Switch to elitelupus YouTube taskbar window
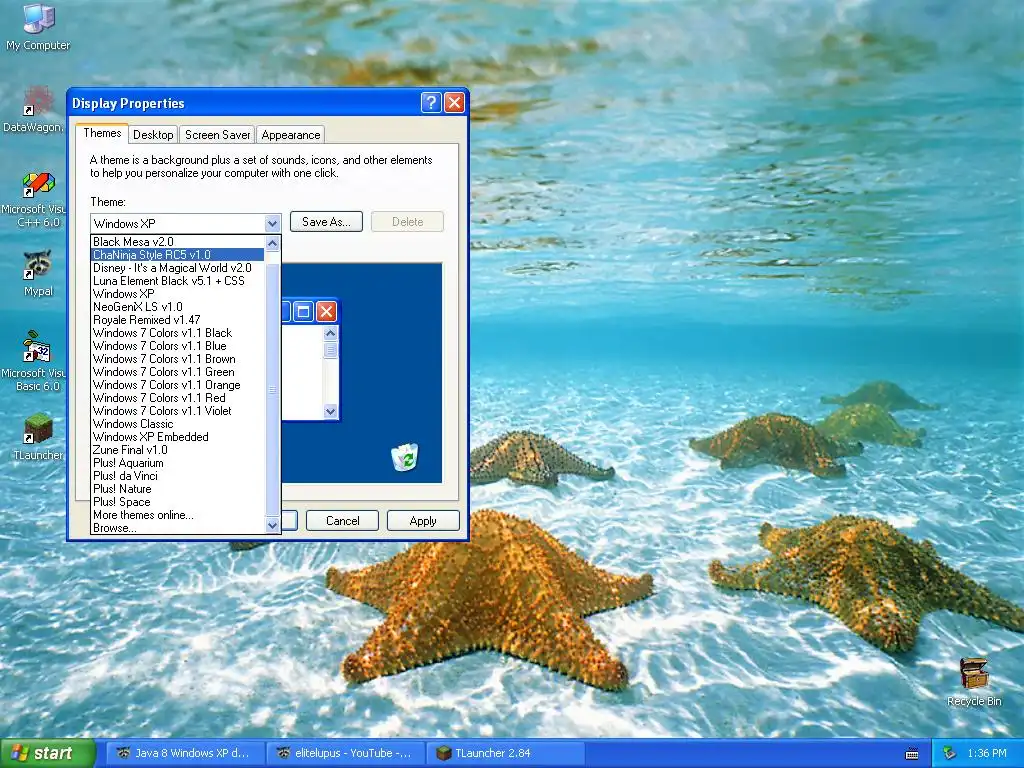Image resolution: width=1024 pixels, height=768 pixels. (344, 753)
